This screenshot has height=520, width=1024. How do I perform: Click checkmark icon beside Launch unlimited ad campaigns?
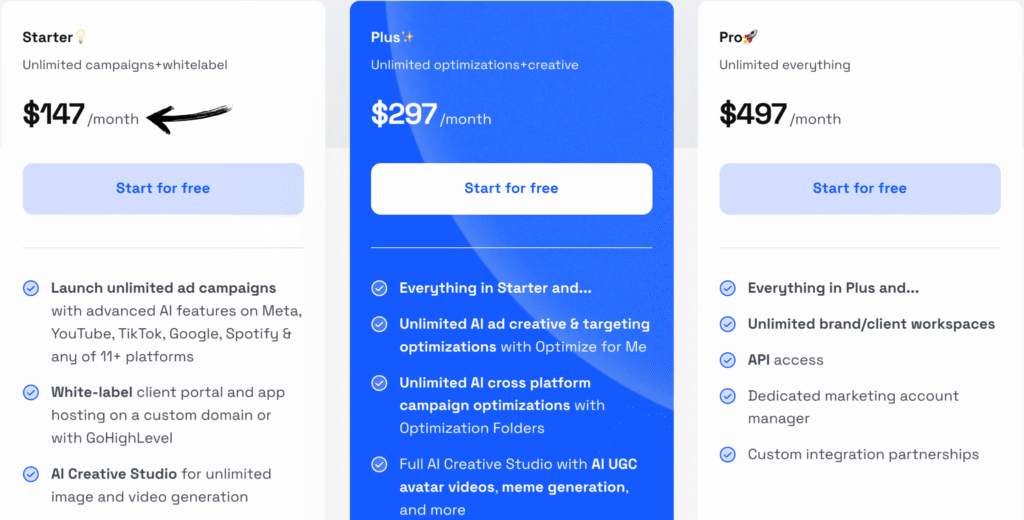click(31, 288)
